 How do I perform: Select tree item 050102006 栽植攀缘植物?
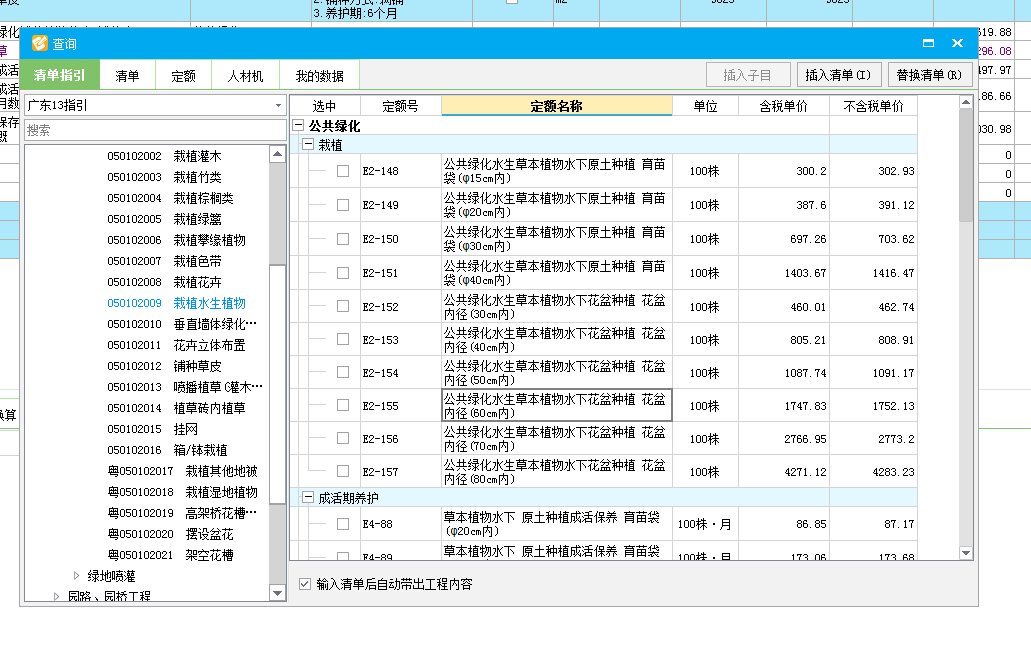(x=176, y=241)
